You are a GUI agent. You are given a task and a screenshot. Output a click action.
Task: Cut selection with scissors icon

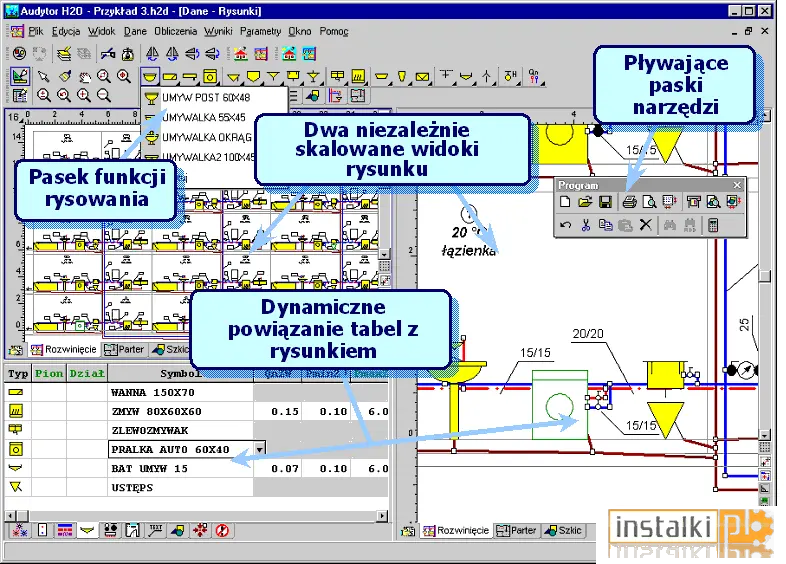click(x=585, y=225)
